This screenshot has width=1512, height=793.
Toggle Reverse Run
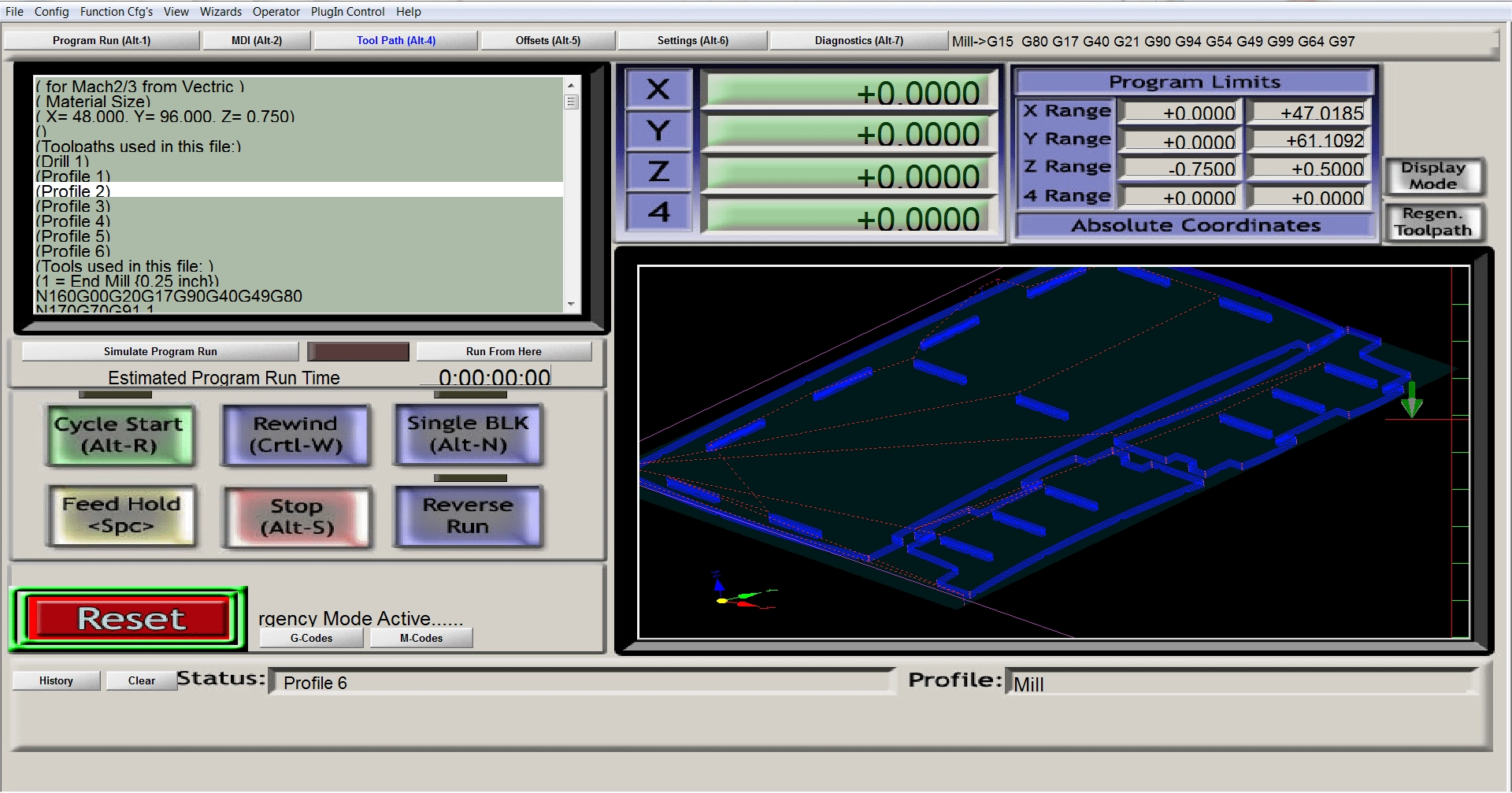tap(468, 516)
